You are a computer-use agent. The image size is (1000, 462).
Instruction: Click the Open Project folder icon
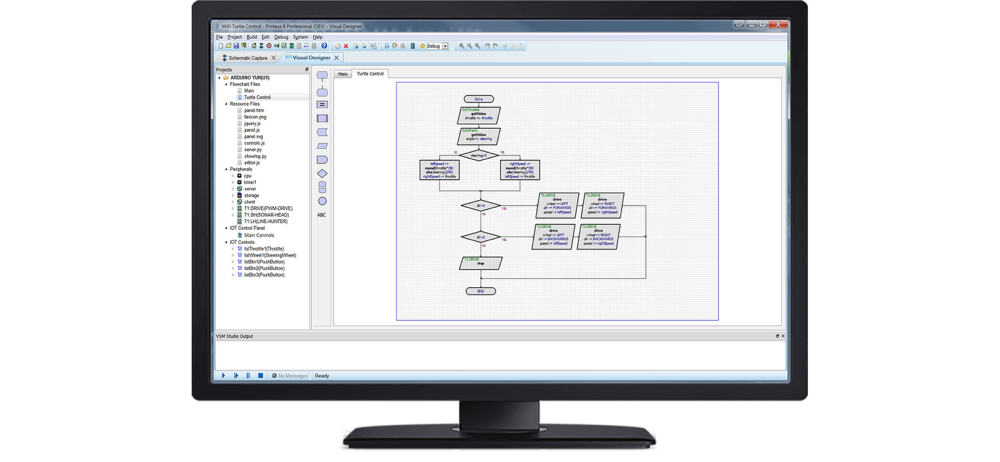click(x=228, y=46)
